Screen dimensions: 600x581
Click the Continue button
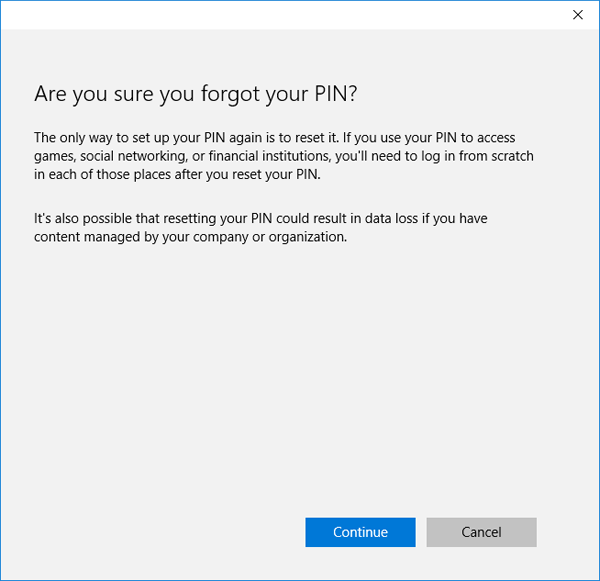coord(360,532)
